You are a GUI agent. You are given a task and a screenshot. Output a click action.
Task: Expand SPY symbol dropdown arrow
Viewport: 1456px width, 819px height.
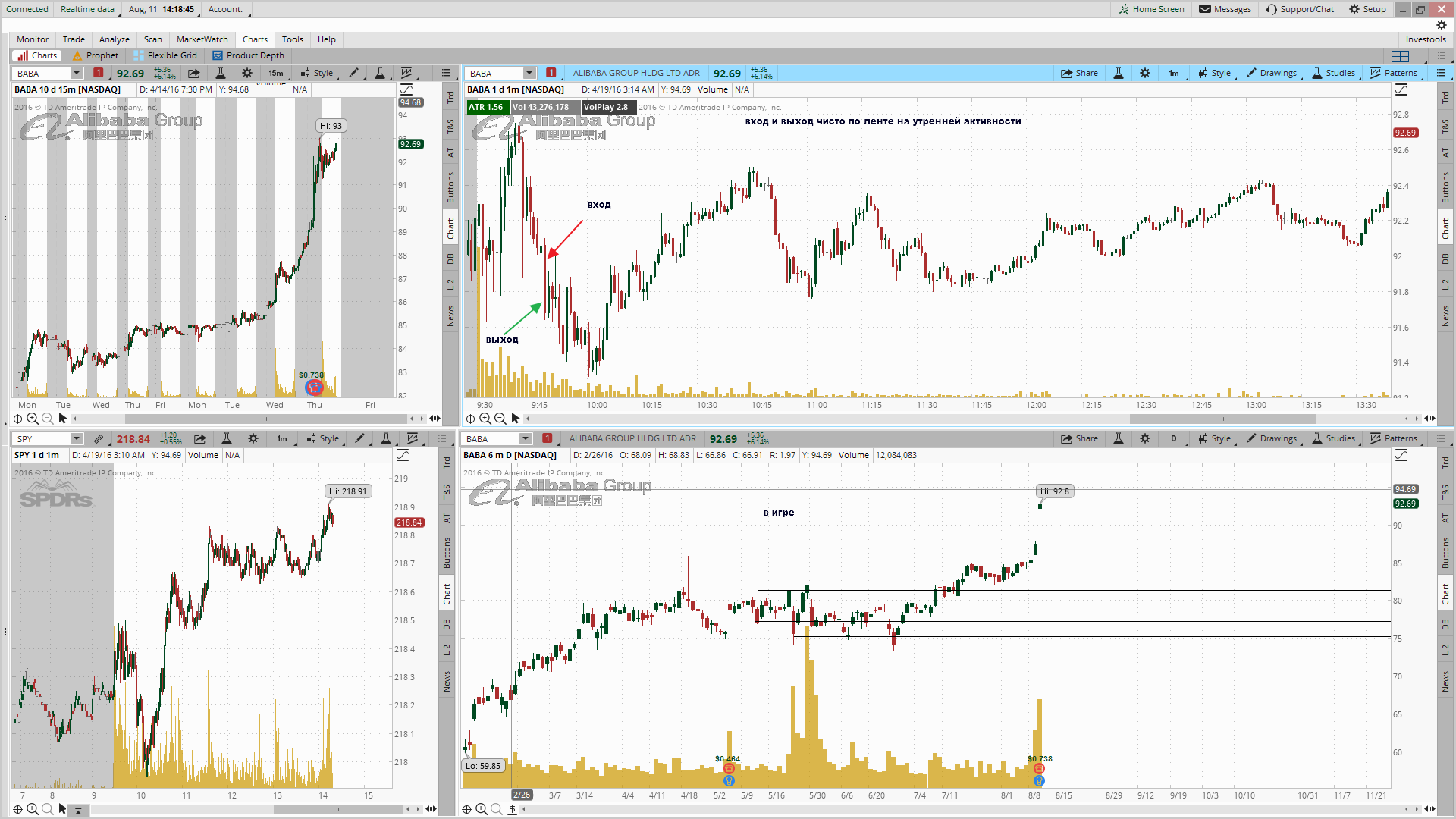(x=77, y=438)
